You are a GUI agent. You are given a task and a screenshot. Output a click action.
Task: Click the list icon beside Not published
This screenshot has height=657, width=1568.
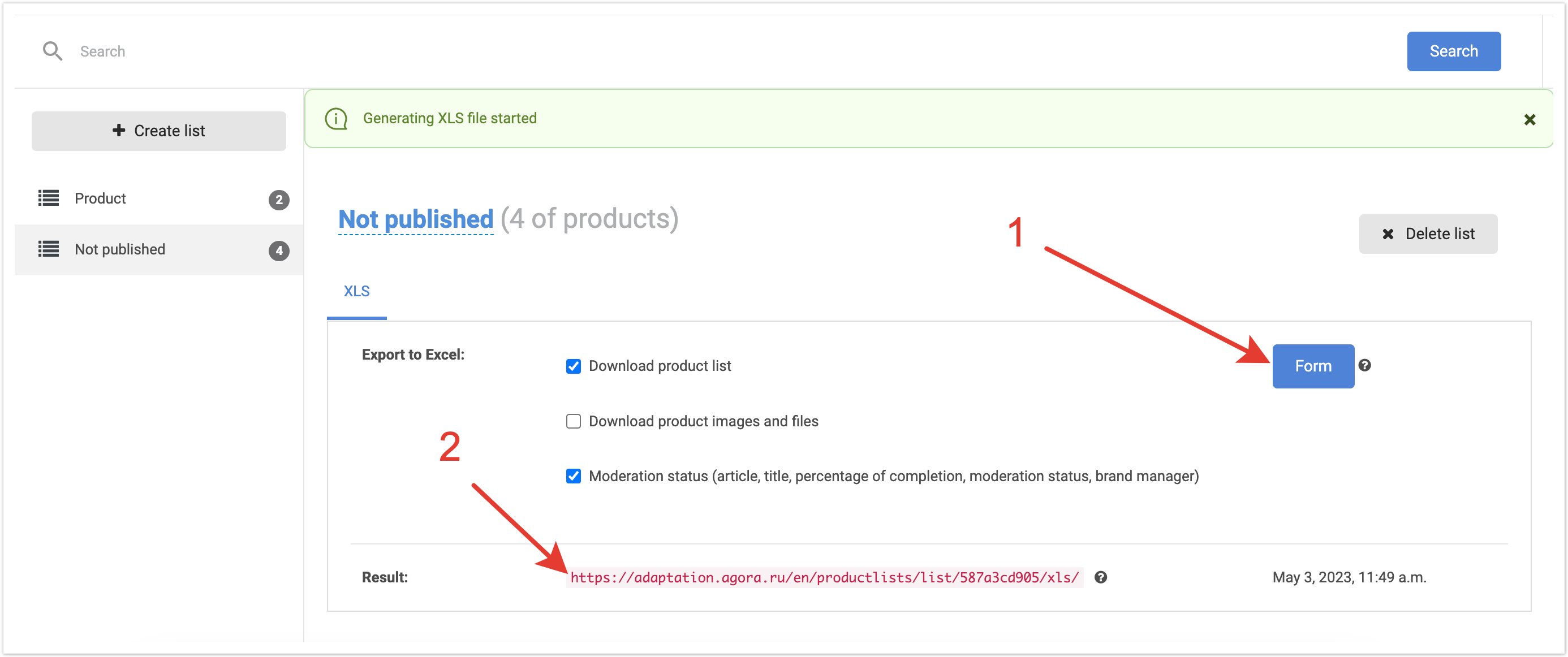pos(49,249)
